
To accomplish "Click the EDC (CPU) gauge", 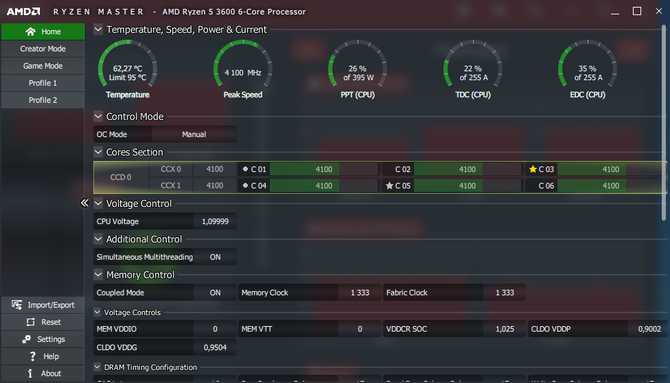I will 588,64.
